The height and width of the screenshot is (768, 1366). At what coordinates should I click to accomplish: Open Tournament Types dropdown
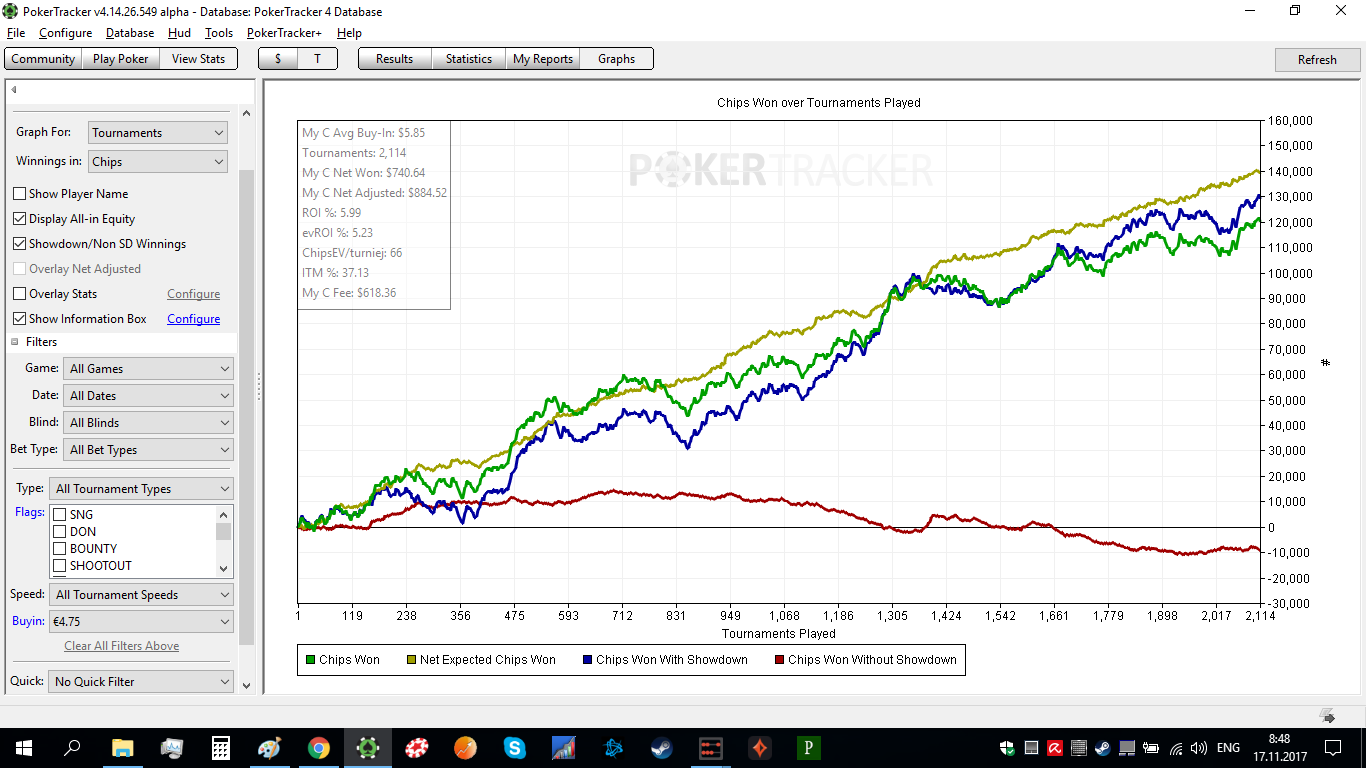(141, 489)
